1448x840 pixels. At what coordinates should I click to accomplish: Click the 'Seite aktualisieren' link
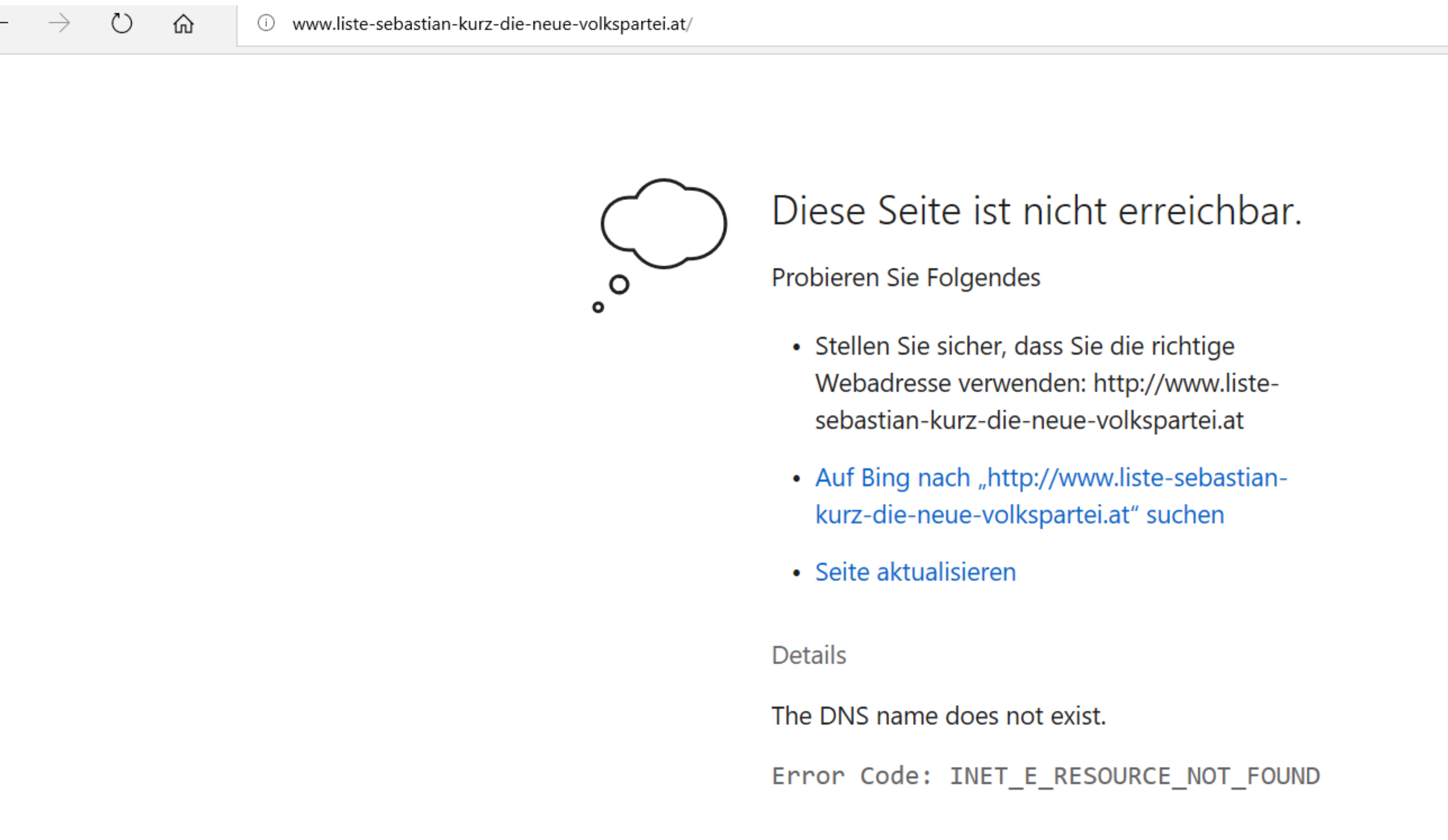[915, 572]
